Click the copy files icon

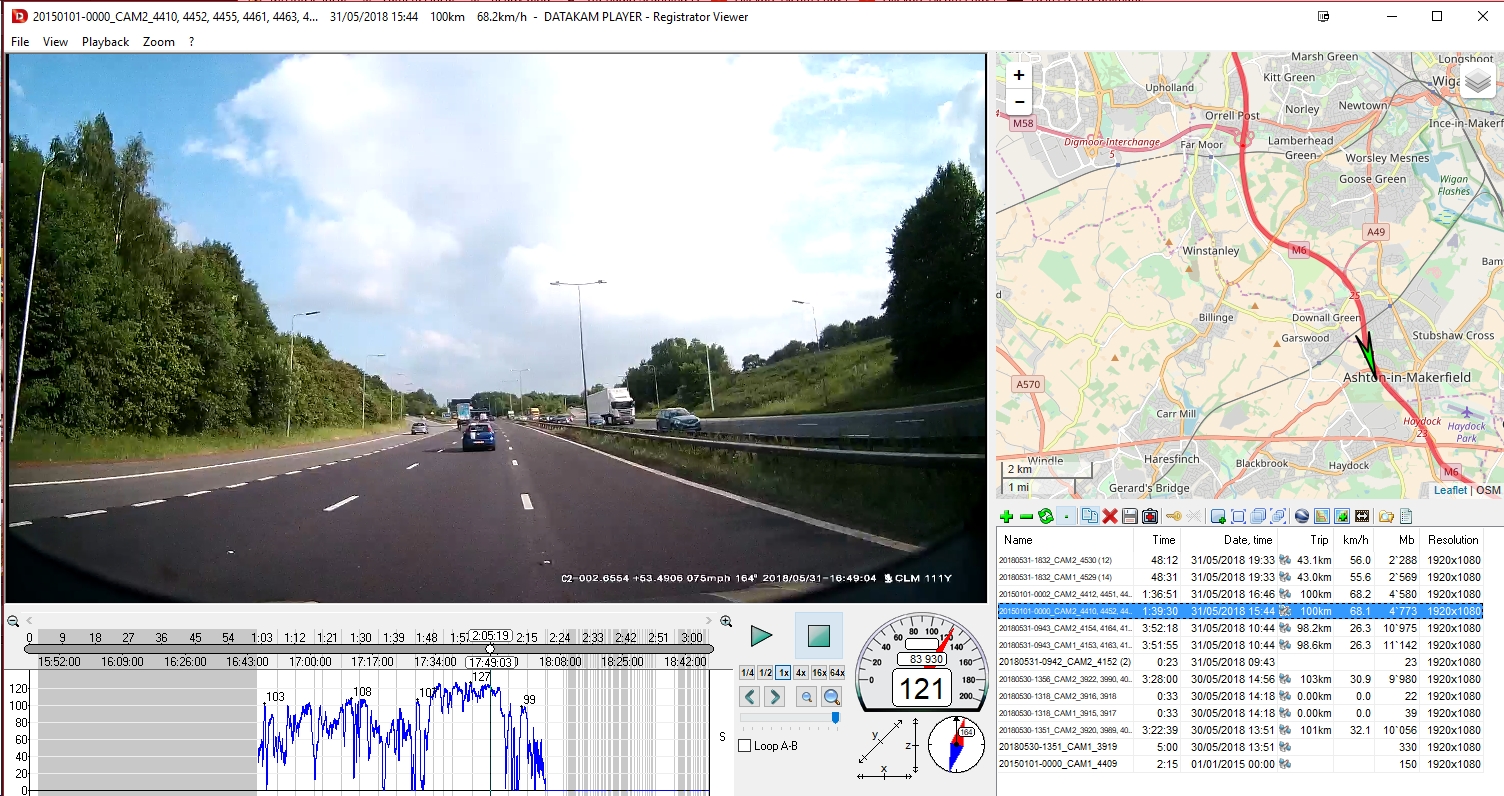pyautogui.click(x=1090, y=516)
